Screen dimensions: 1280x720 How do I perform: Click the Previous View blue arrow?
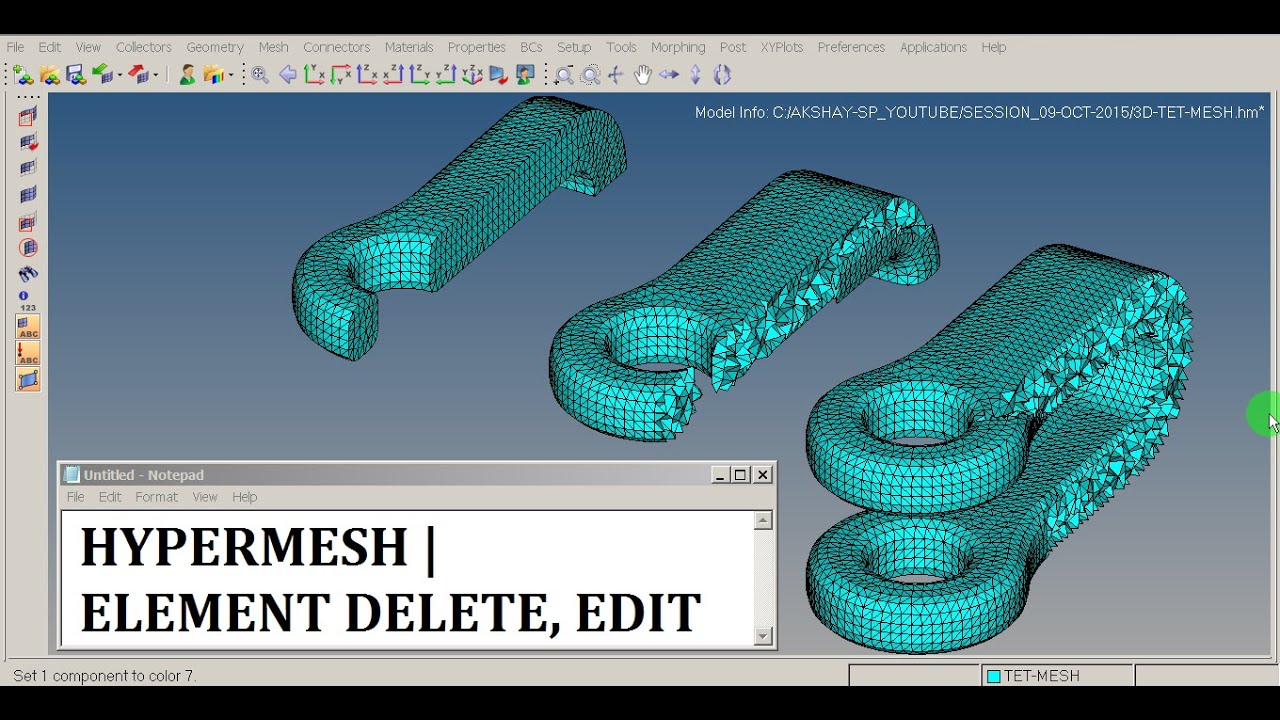pos(287,75)
